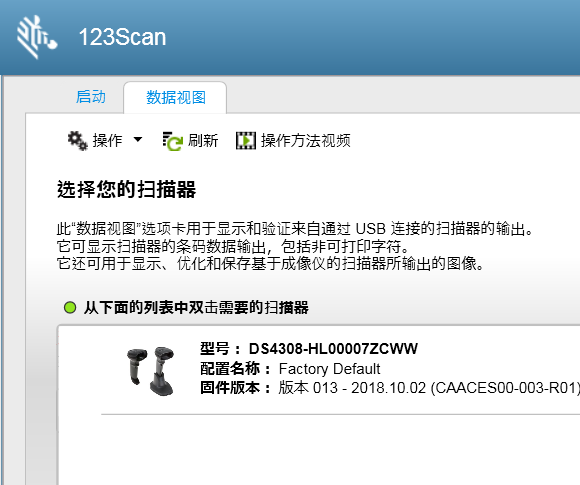Click the blank area below the scanner entry
The height and width of the screenshot is (485, 580).
coord(319,449)
